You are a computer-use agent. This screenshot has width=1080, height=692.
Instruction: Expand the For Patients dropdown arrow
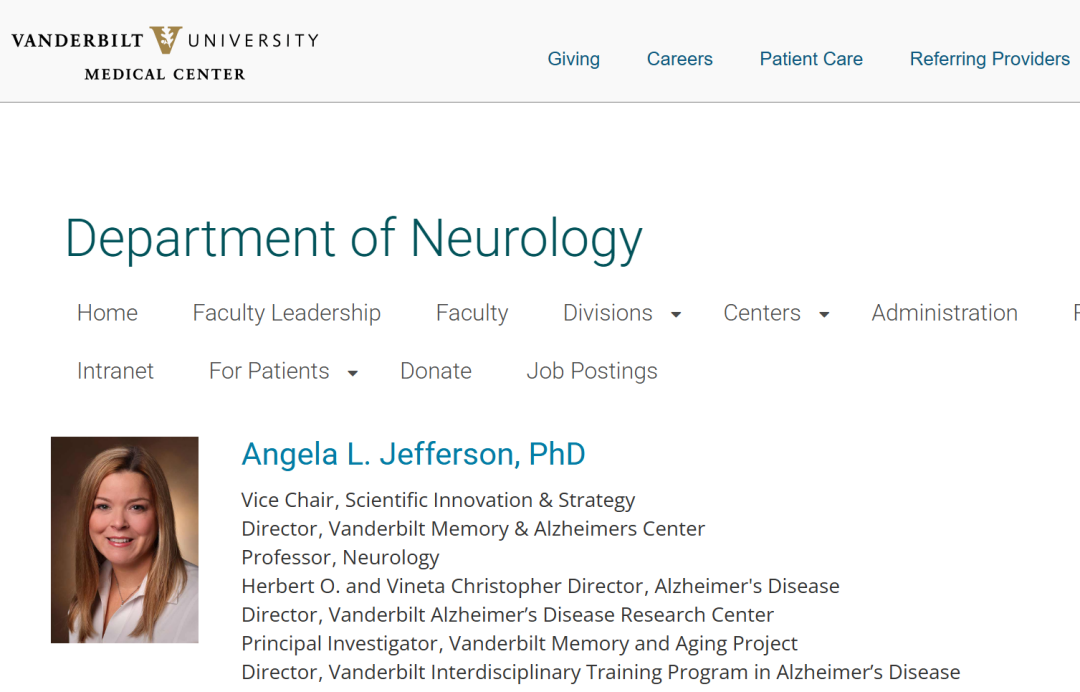(353, 373)
